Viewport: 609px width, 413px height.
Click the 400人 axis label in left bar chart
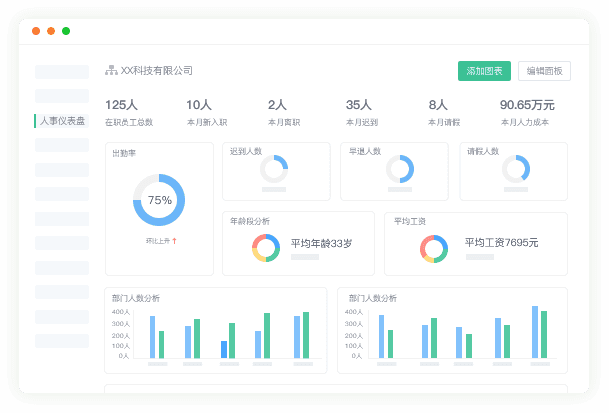121,312
